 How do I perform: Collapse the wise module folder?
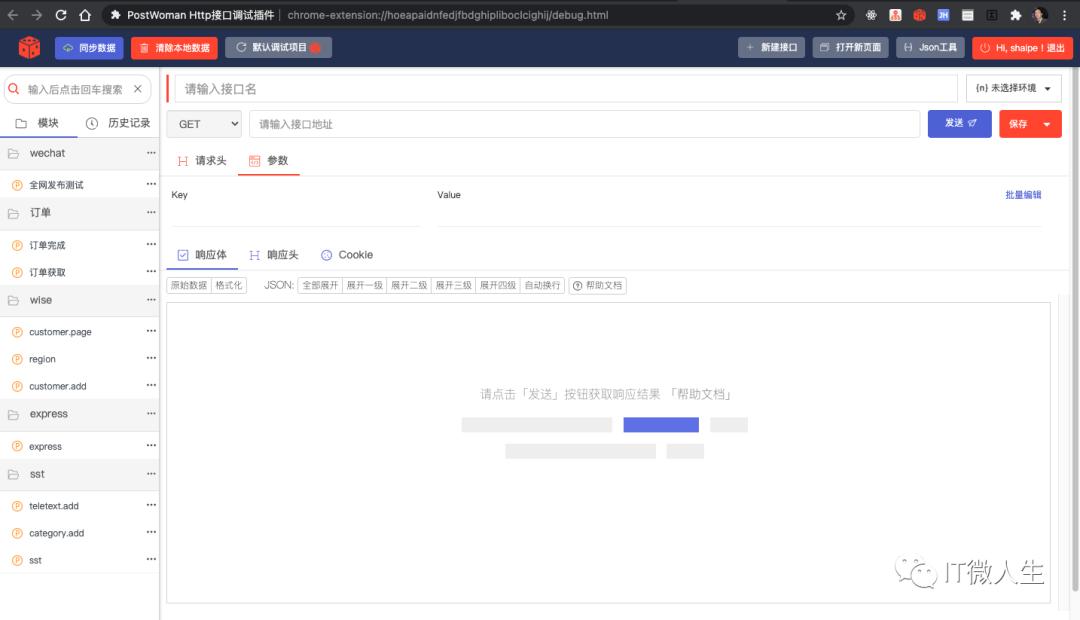tap(13, 300)
